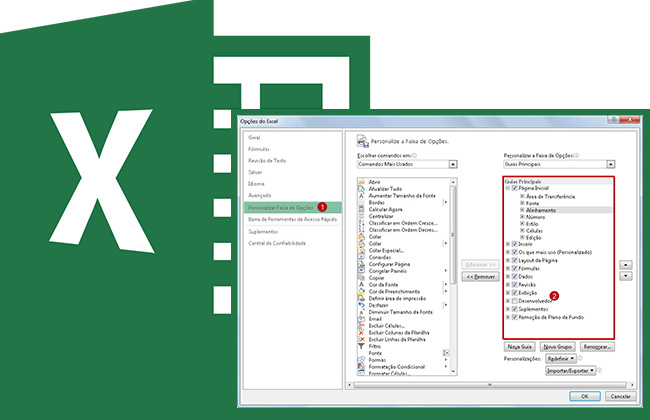This screenshot has height=420, width=650.
Task: Open the Importar/Exportar dropdown button
Action: point(570,371)
